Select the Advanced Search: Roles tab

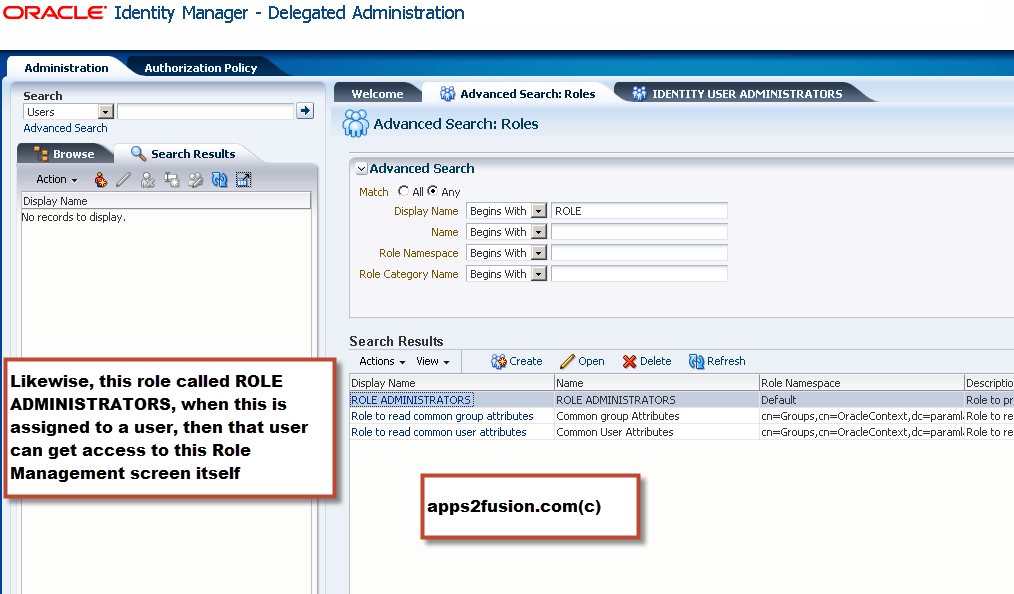click(517, 94)
